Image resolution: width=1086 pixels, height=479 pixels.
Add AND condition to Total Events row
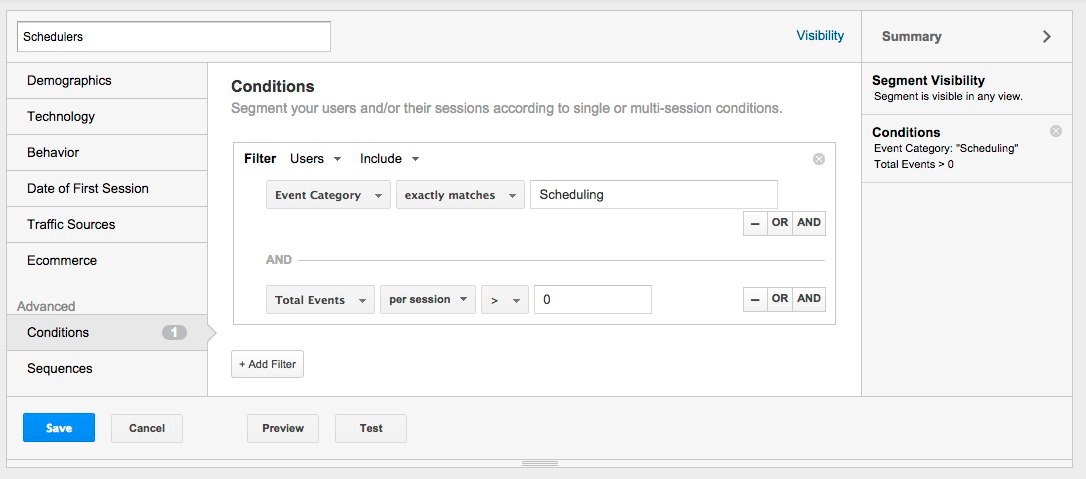point(809,299)
